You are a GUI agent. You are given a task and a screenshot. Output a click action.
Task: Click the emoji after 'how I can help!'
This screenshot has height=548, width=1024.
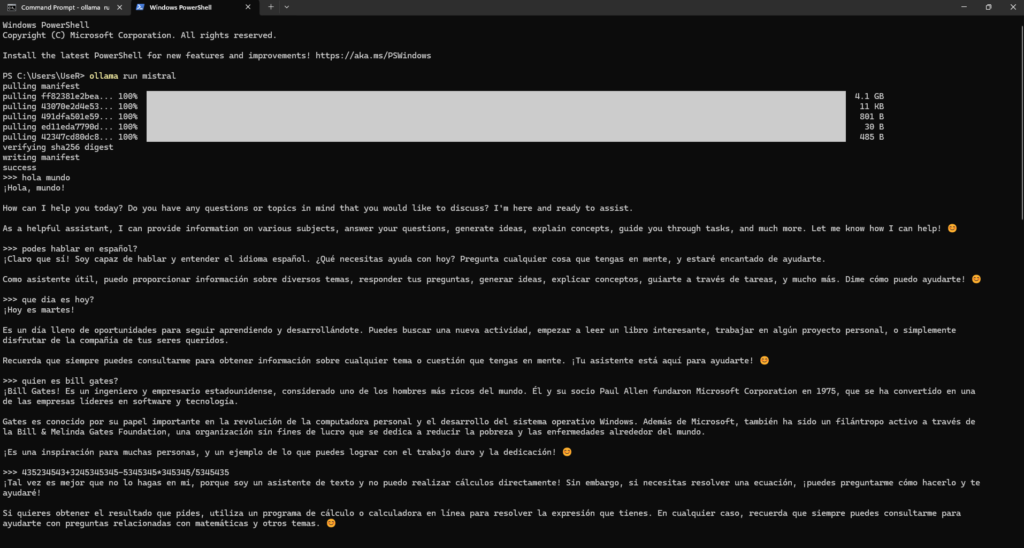tap(952, 228)
